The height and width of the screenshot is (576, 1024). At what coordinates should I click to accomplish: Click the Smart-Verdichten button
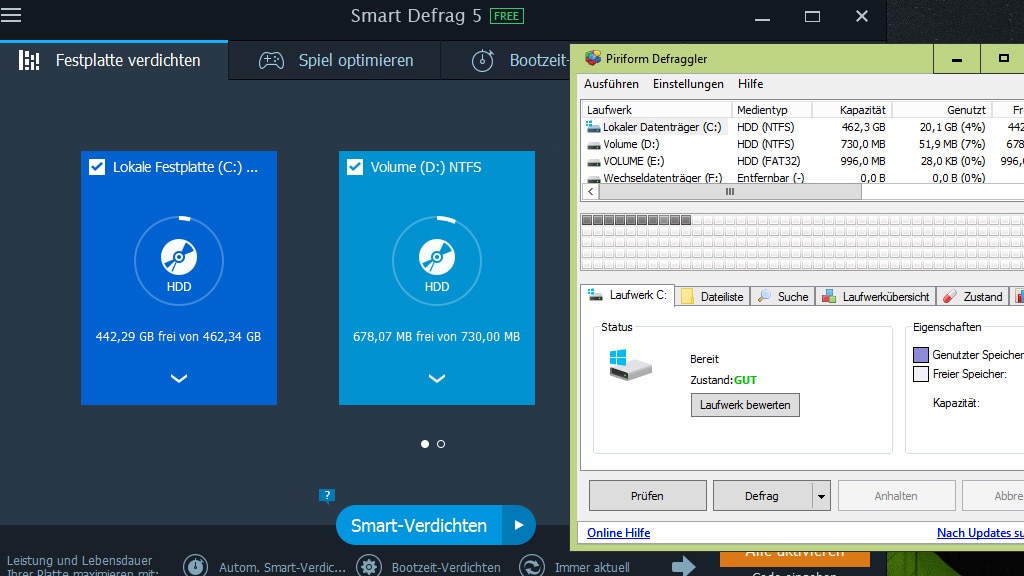[x=419, y=525]
